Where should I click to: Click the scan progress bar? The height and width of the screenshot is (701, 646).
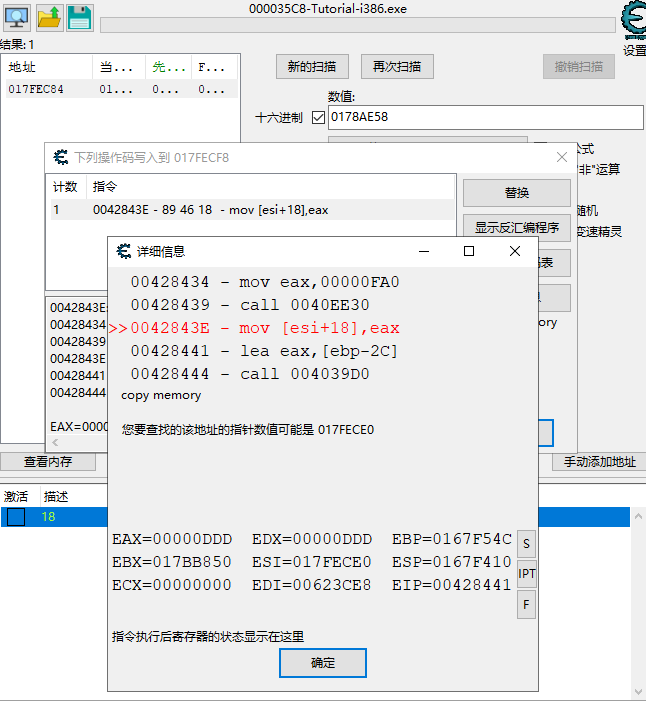point(358,25)
